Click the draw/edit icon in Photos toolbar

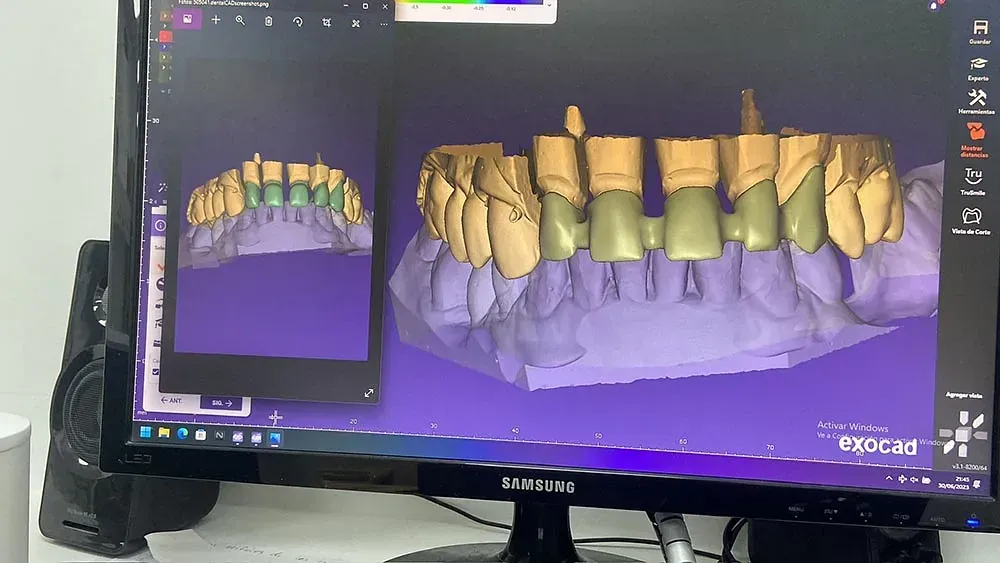click(356, 23)
